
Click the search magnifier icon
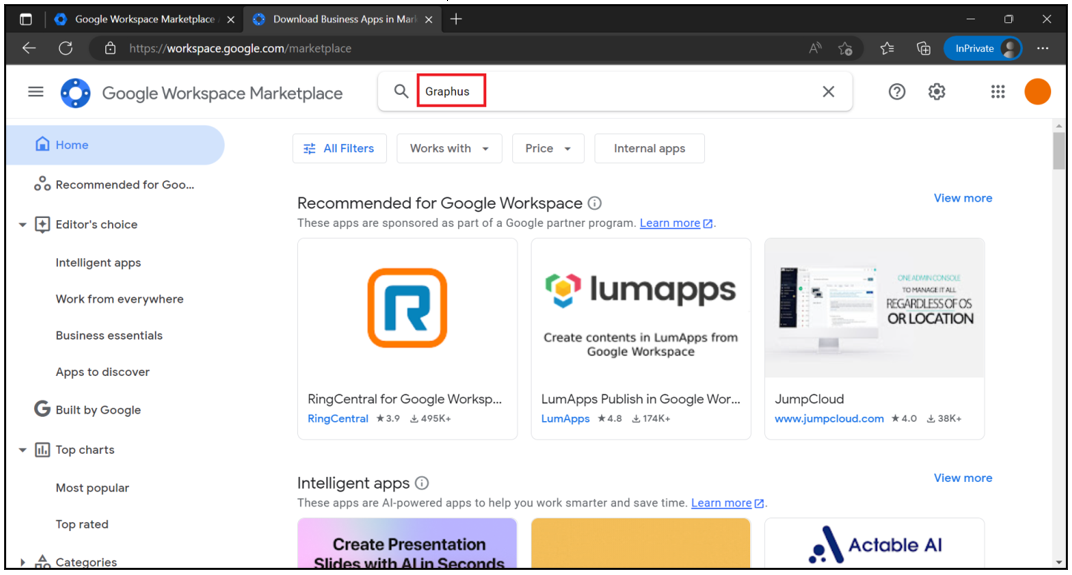click(401, 91)
